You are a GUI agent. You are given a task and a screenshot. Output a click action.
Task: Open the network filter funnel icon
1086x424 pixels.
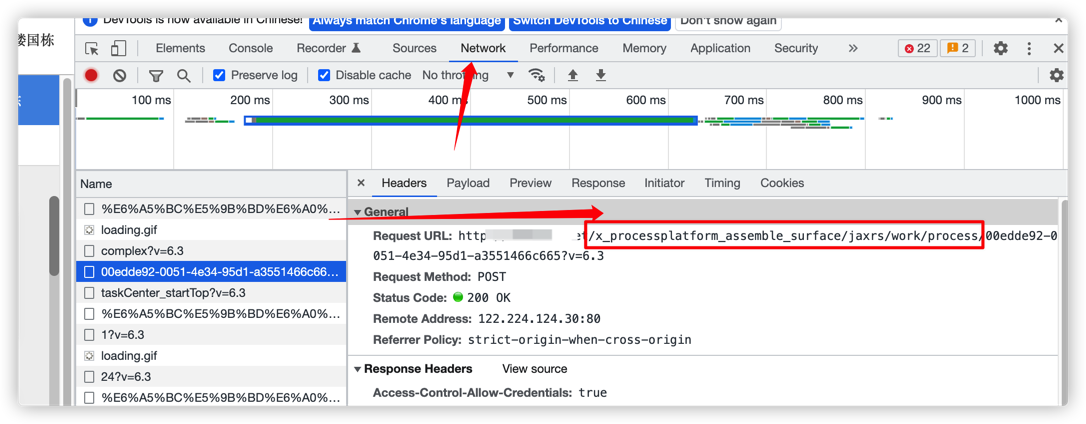coord(157,76)
